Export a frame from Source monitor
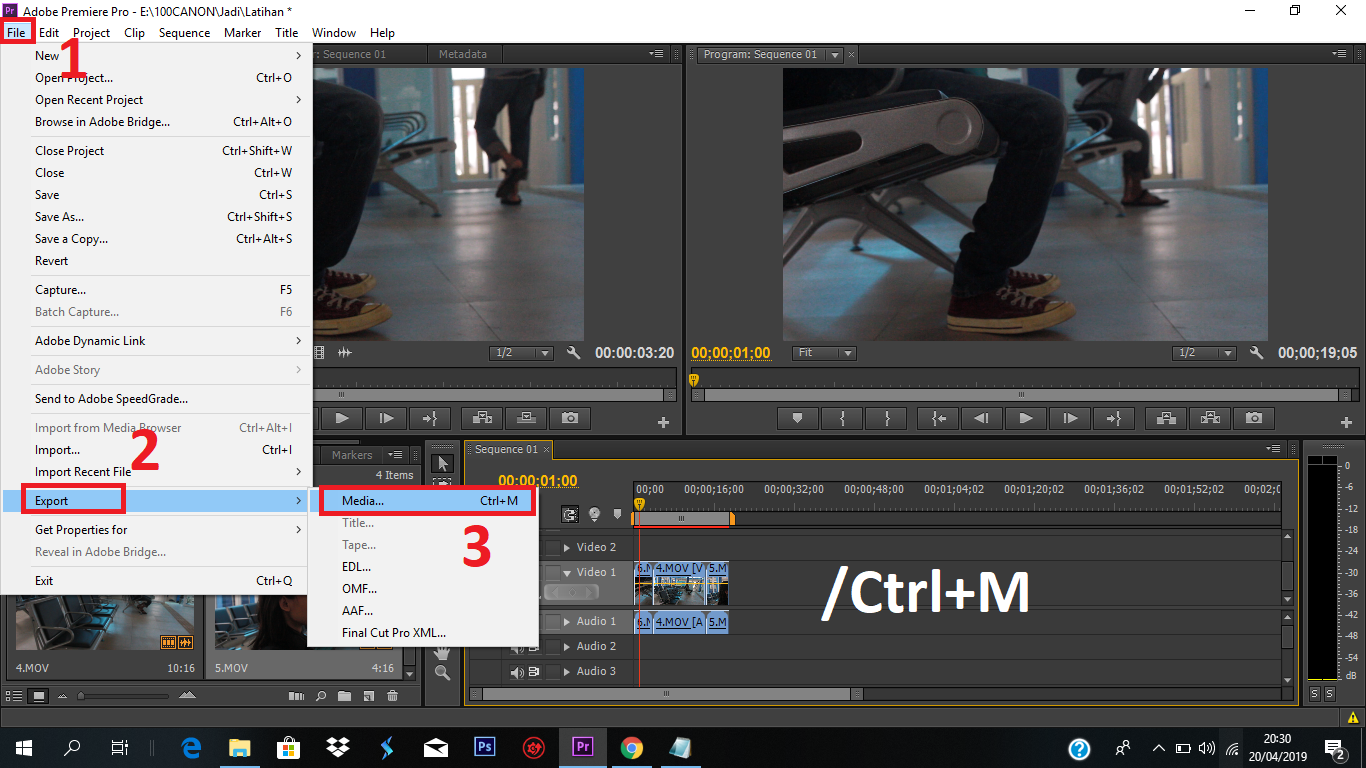This screenshot has width=1366, height=768. point(570,419)
